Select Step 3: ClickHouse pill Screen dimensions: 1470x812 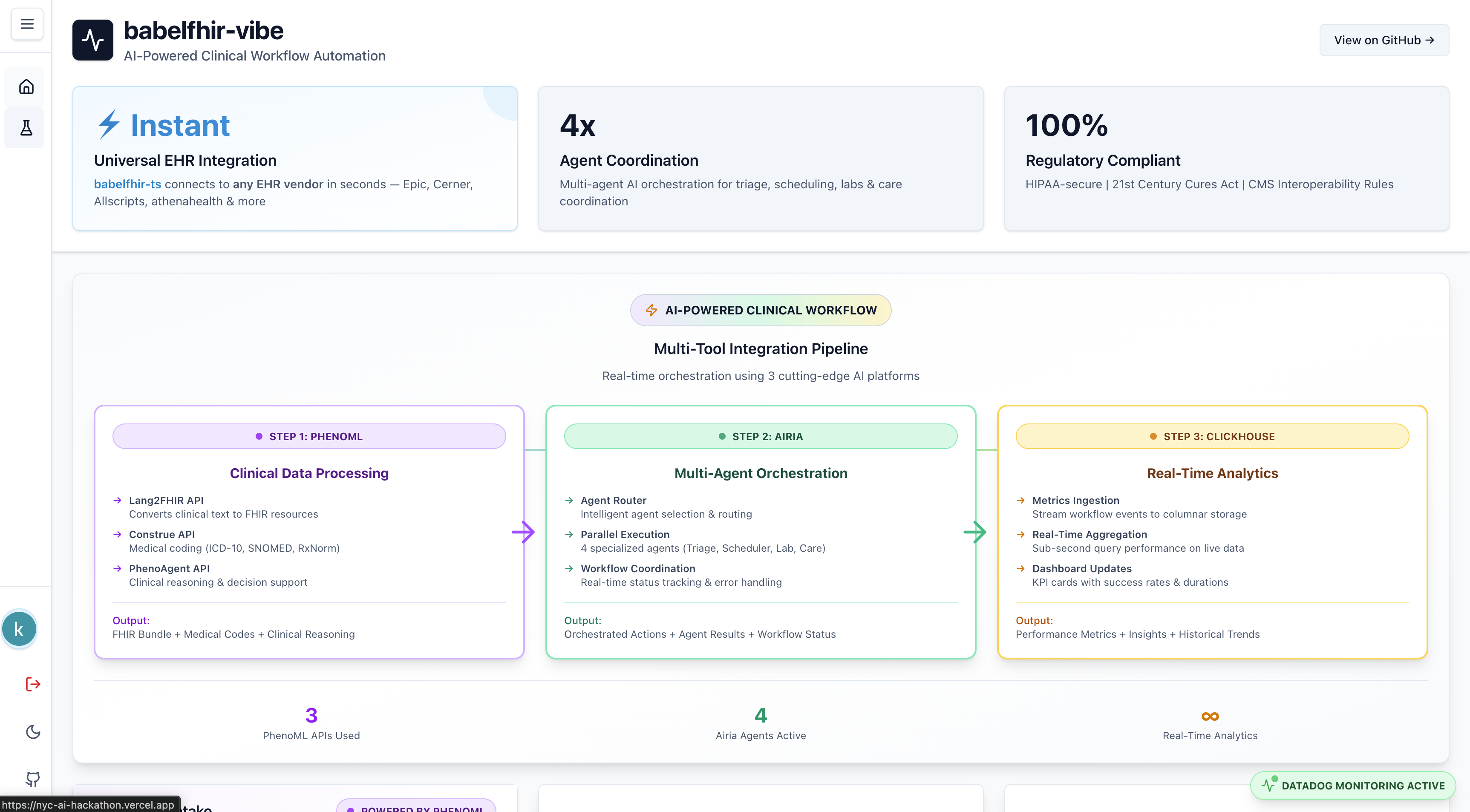pyautogui.click(x=1212, y=436)
